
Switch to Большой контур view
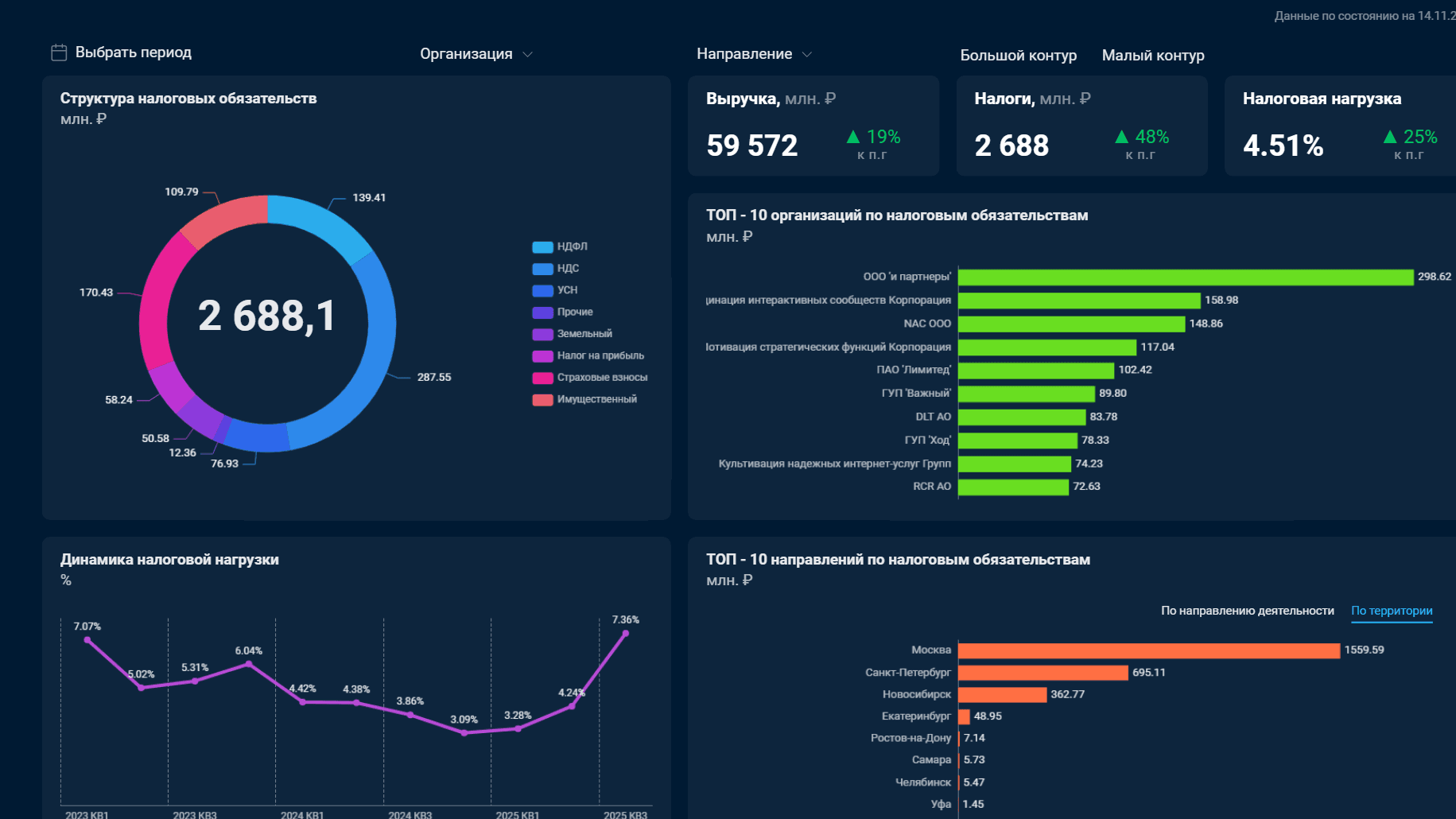pyautogui.click(x=1018, y=56)
